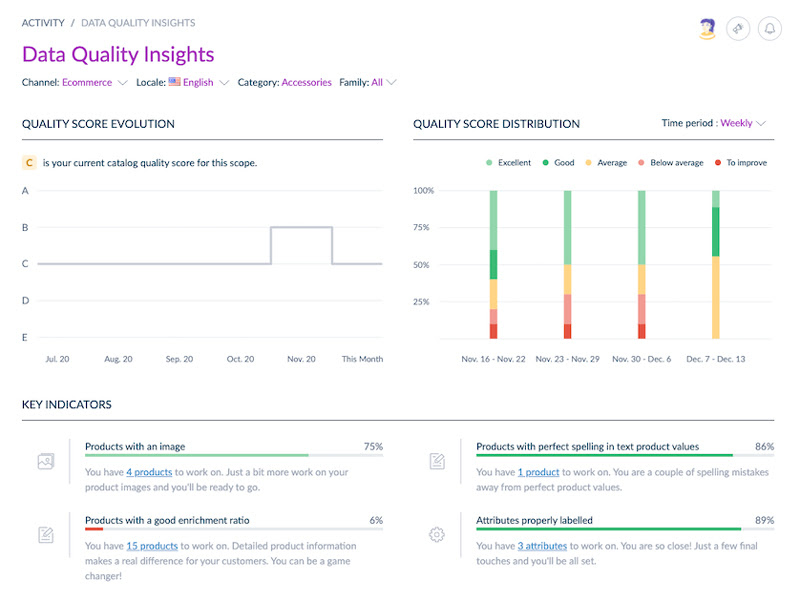Click the megaphone announcements icon
The height and width of the screenshot is (602, 800).
click(738, 29)
